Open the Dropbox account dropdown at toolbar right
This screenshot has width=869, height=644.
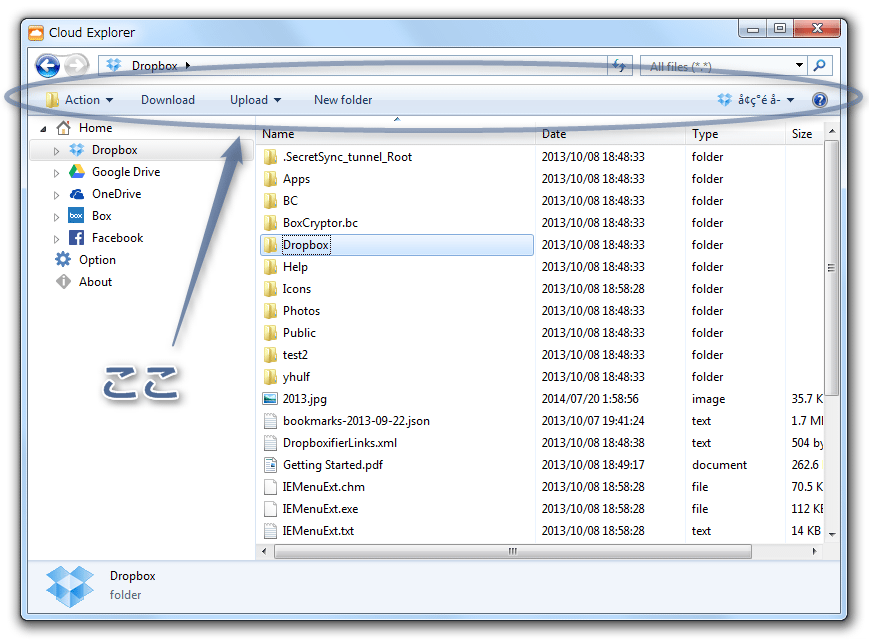pyautogui.click(x=756, y=100)
